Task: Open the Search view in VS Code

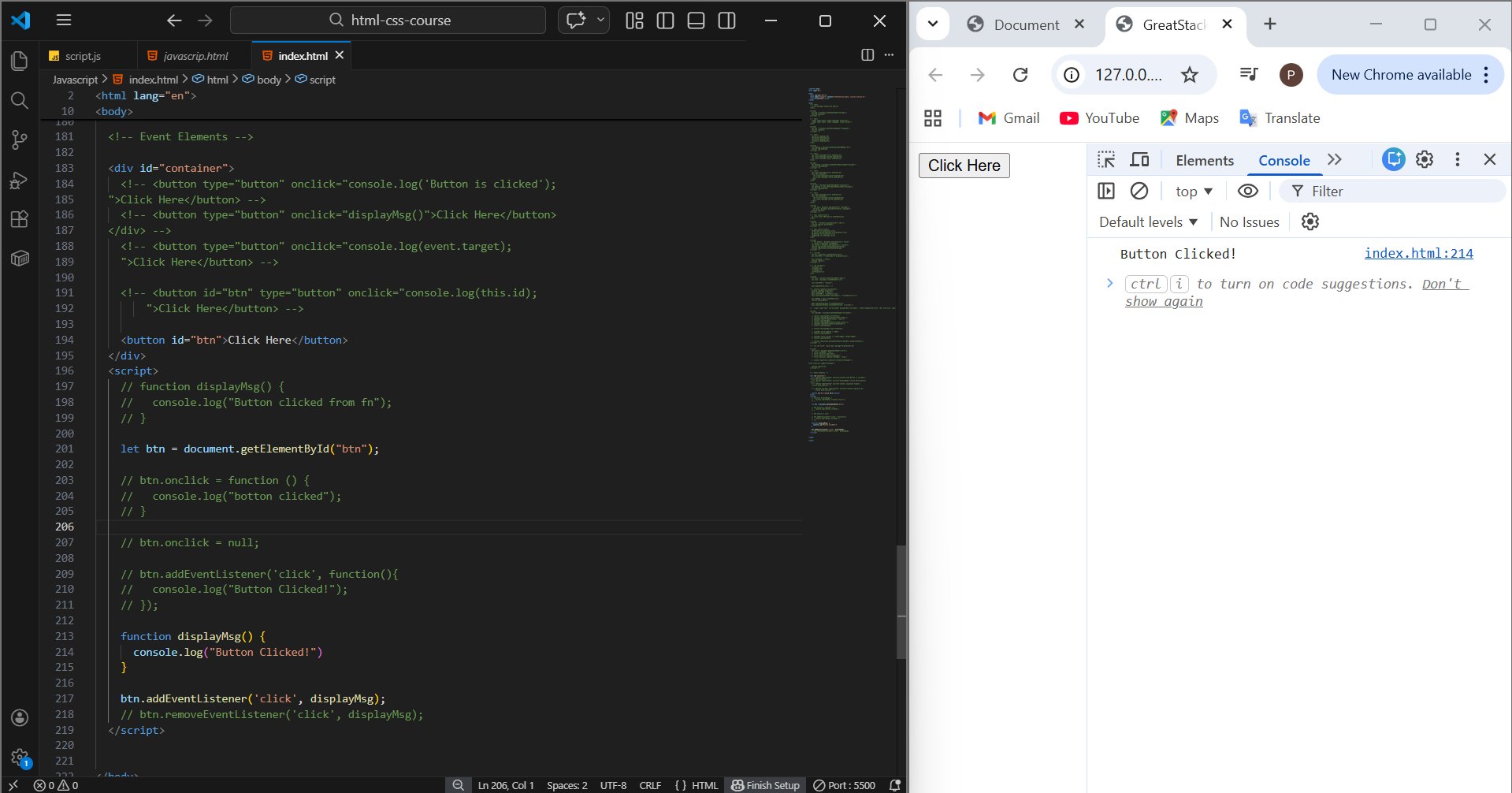Action: 20,100
